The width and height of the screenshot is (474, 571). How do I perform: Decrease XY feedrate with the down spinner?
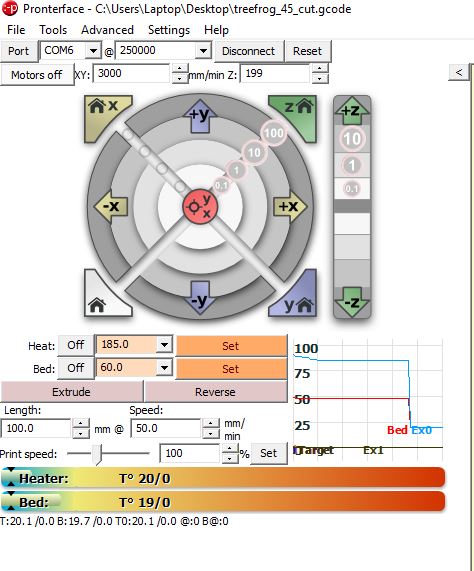[179, 78]
